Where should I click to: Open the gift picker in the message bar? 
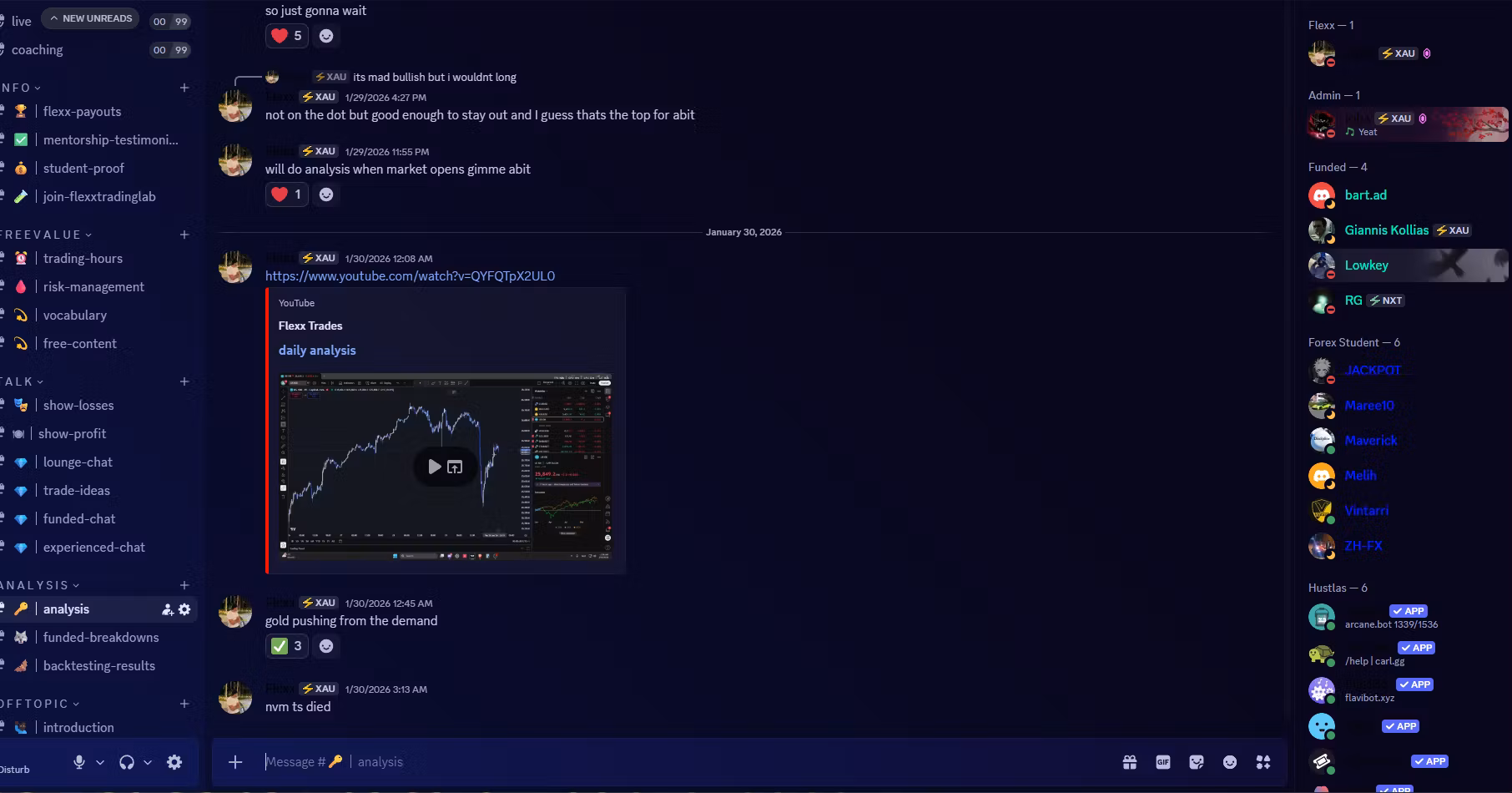(x=1130, y=762)
